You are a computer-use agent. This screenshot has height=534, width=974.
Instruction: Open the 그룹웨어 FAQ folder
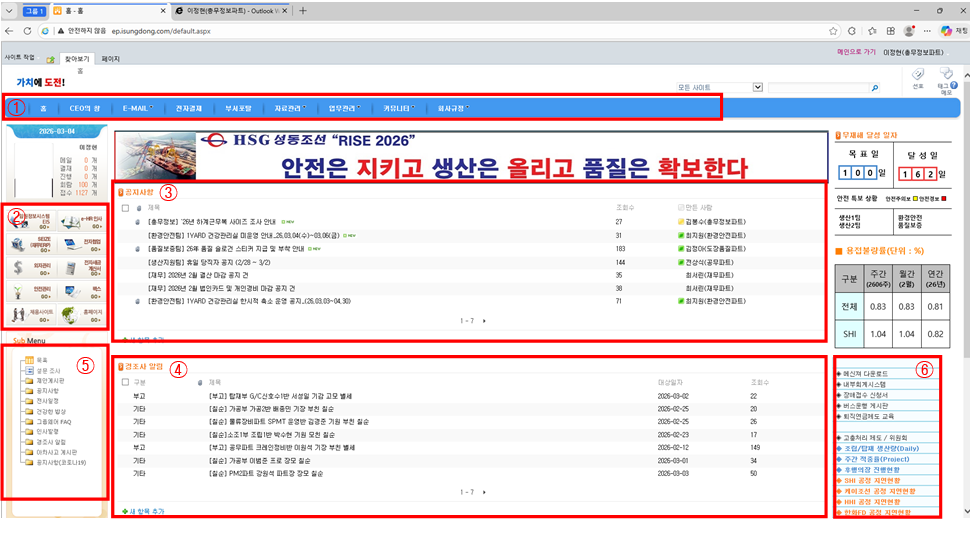pyautogui.click(x=54, y=422)
